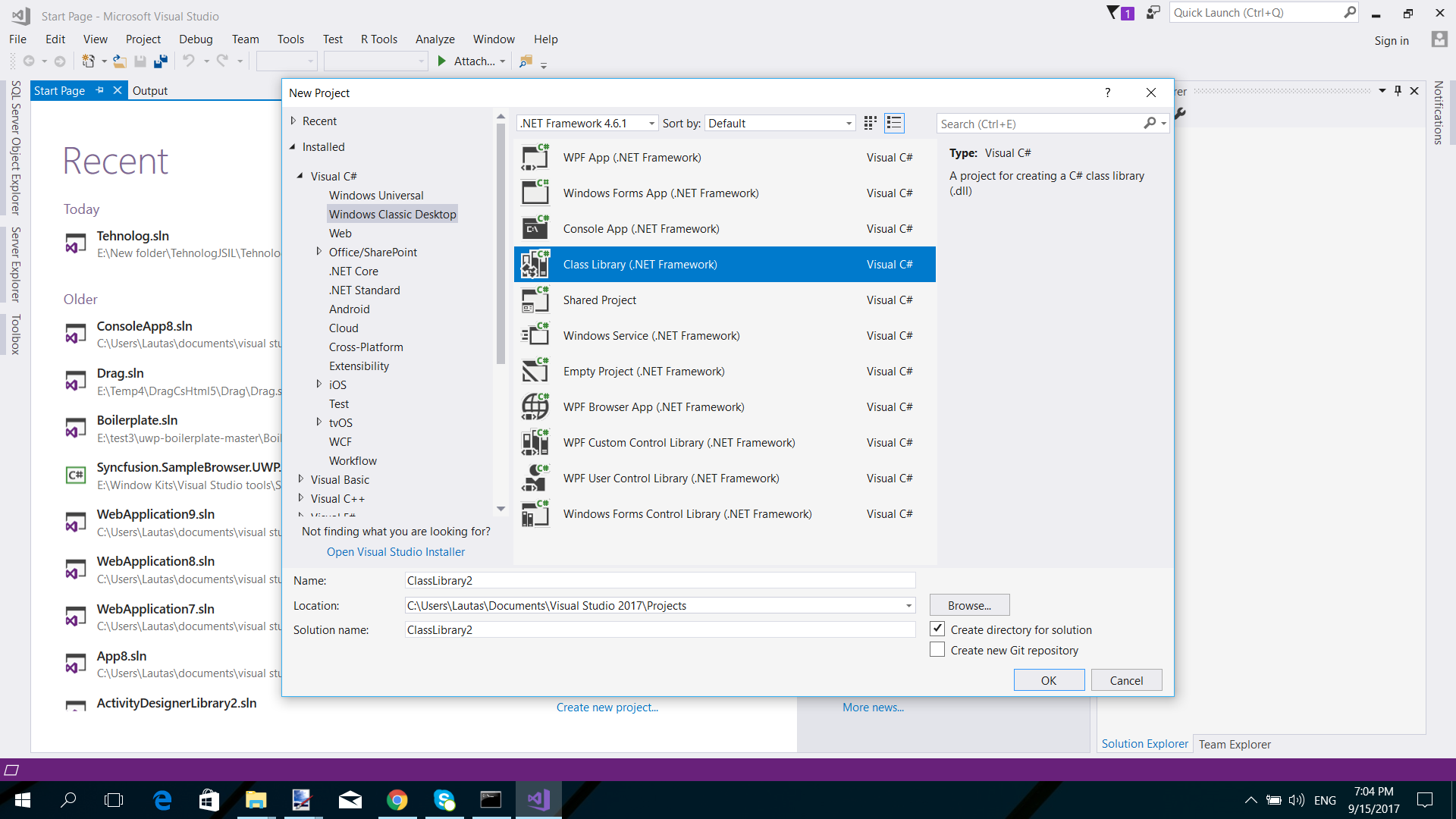Open File Explorer from the taskbar

pyautogui.click(x=256, y=800)
